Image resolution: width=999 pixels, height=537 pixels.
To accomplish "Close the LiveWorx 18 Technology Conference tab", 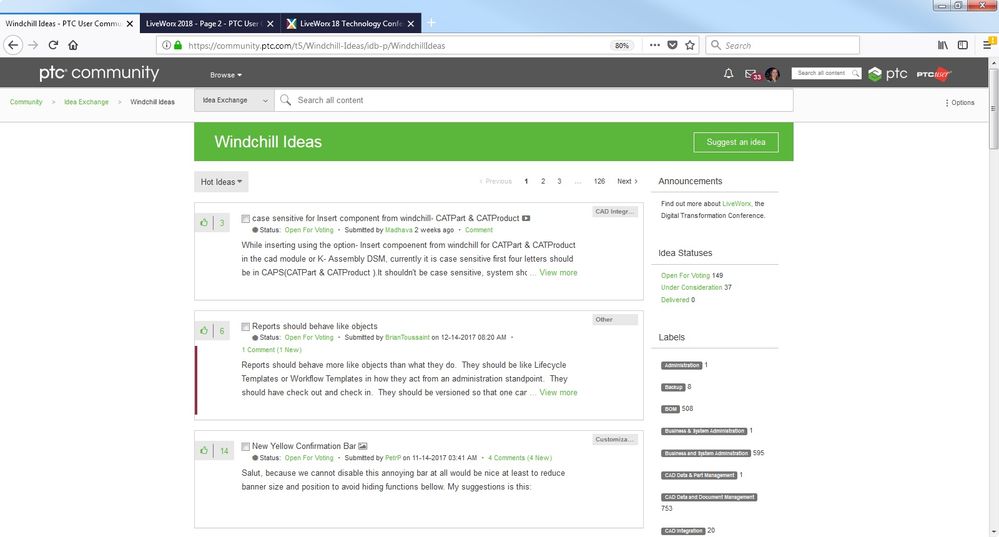I will [x=411, y=24].
